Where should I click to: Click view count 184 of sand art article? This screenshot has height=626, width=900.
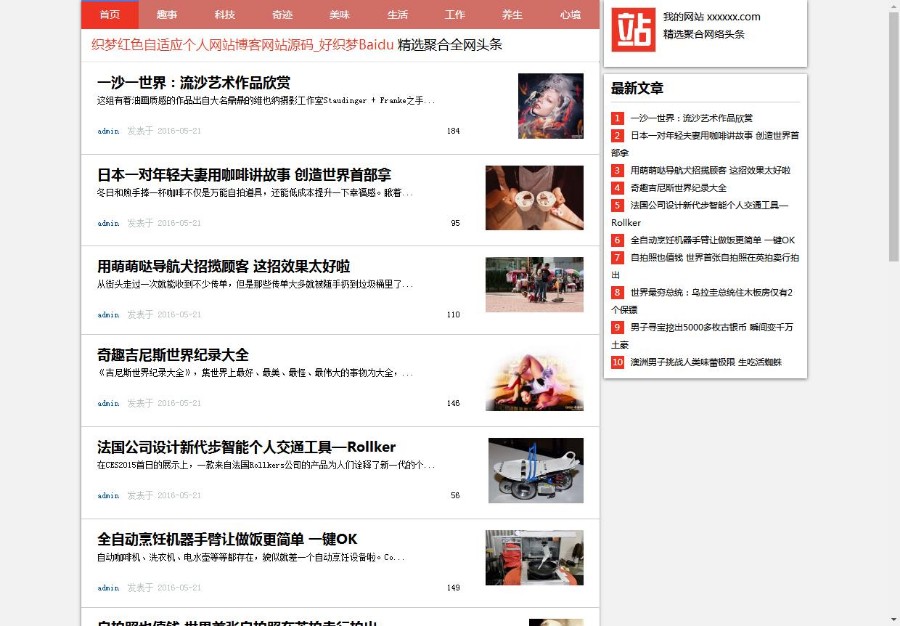(453, 131)
